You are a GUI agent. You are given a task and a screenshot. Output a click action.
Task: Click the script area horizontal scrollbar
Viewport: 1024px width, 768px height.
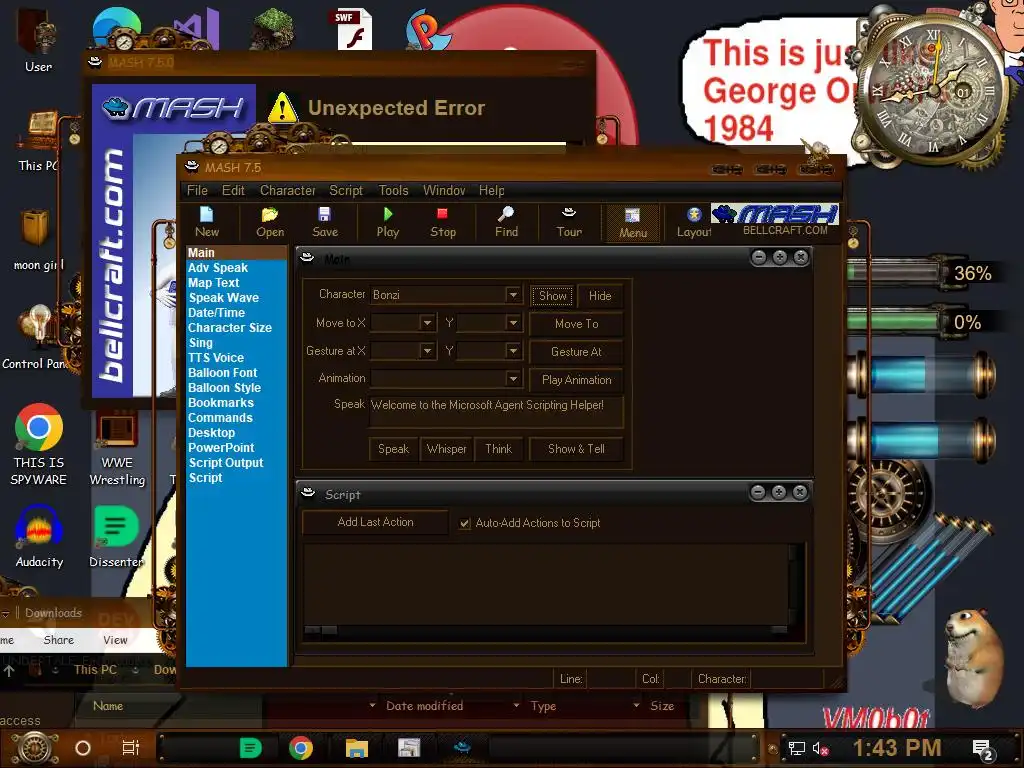[546, 630]
